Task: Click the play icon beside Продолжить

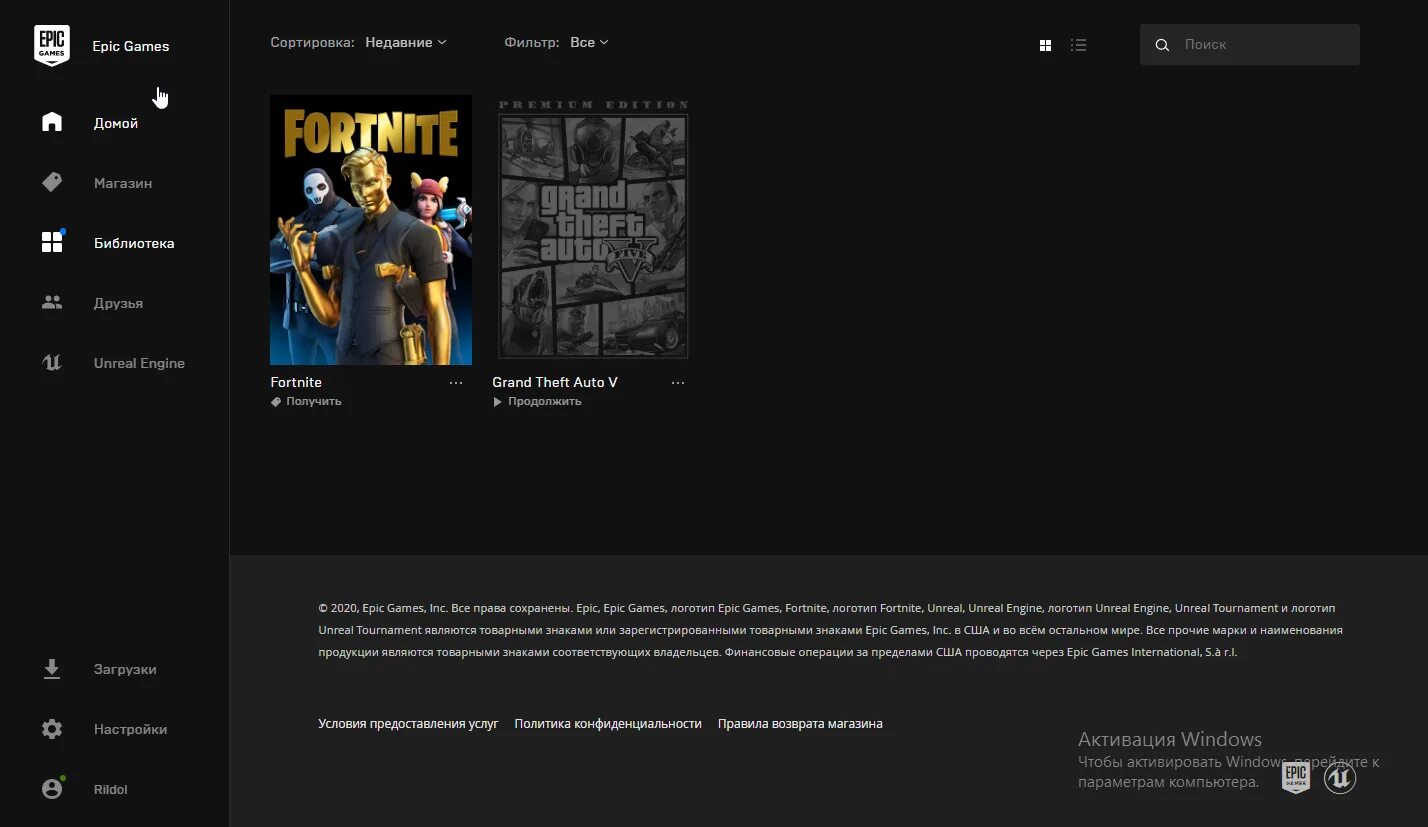Action: pyautogui.click(x=498, y=401)
